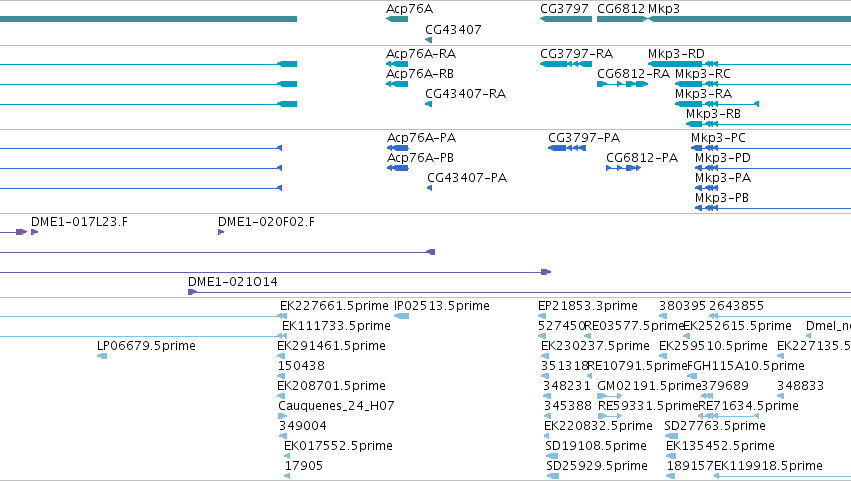Click protein Mkp3-PA
The height and width of the screenshot is (481, 851).
(x=707, y=188)
